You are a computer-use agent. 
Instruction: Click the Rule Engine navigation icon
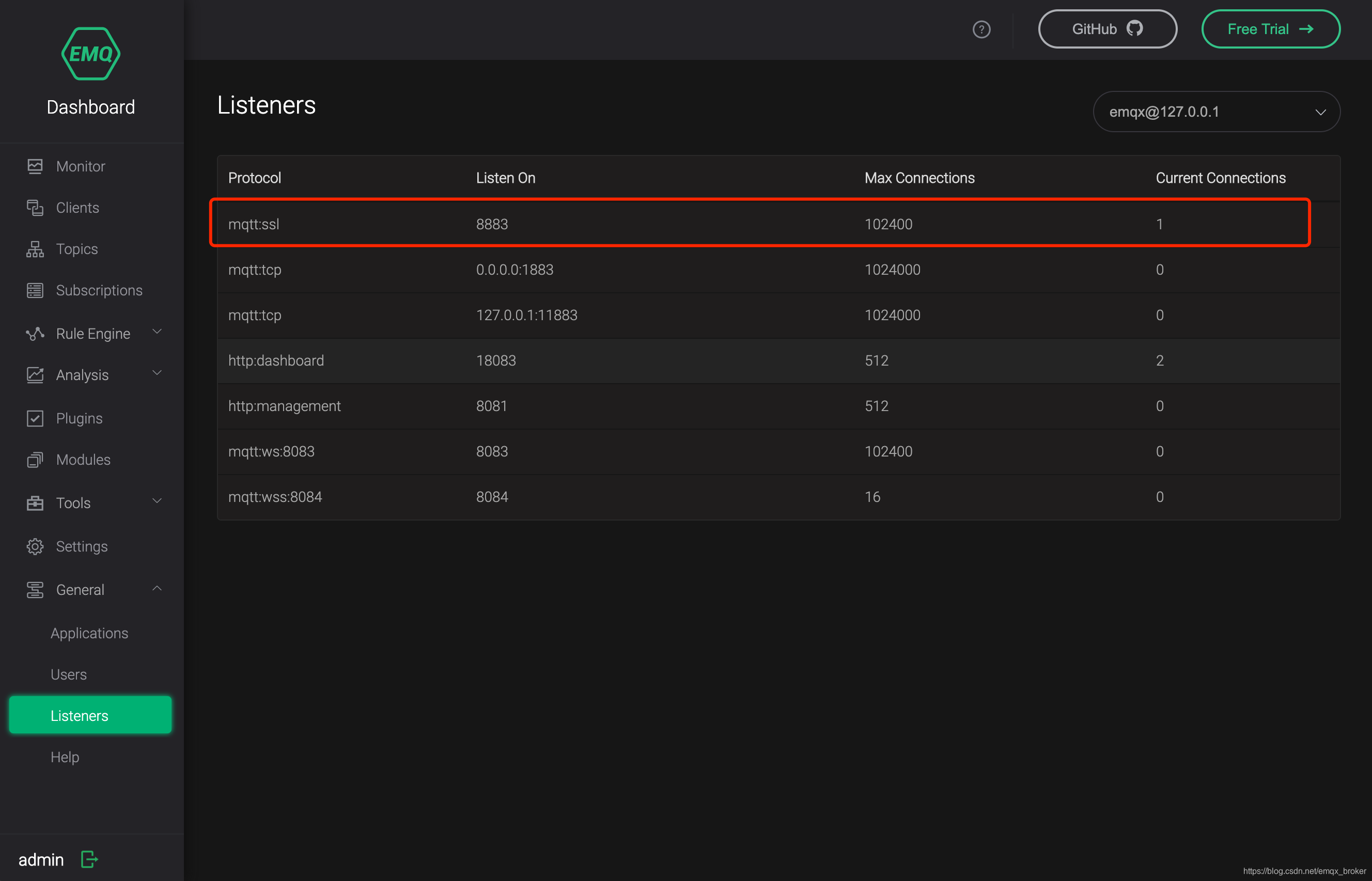click(x=35, y=333)
